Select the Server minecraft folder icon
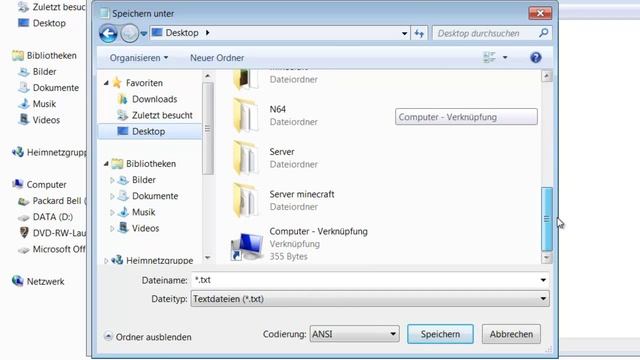The image size is (640, 360). pyautogui.click(x=245, y=200)
